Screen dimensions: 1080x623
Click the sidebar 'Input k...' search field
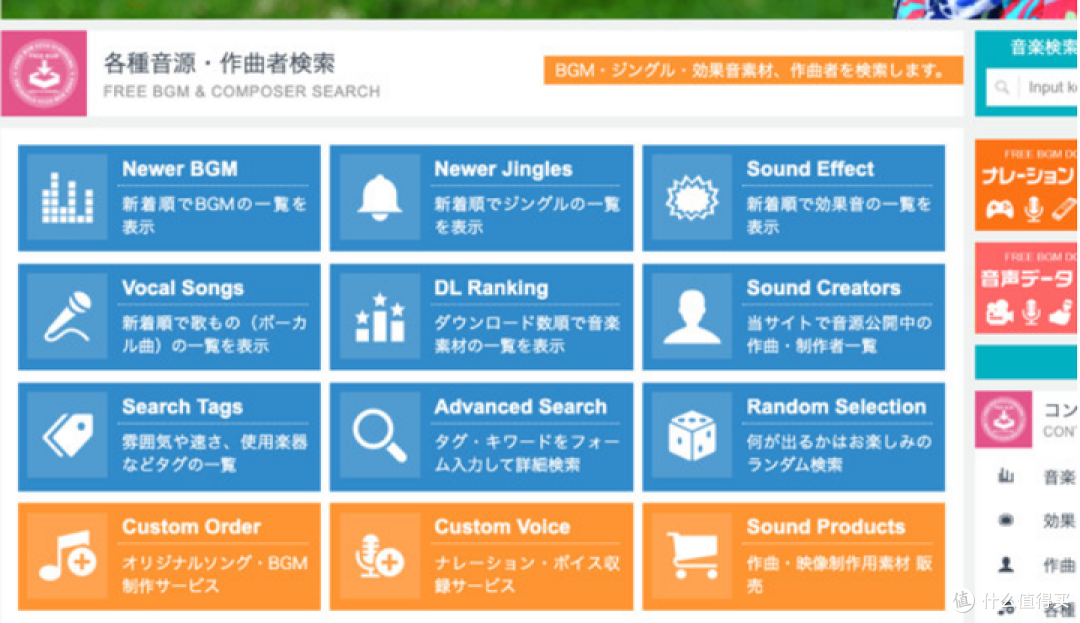[1032, 87]
